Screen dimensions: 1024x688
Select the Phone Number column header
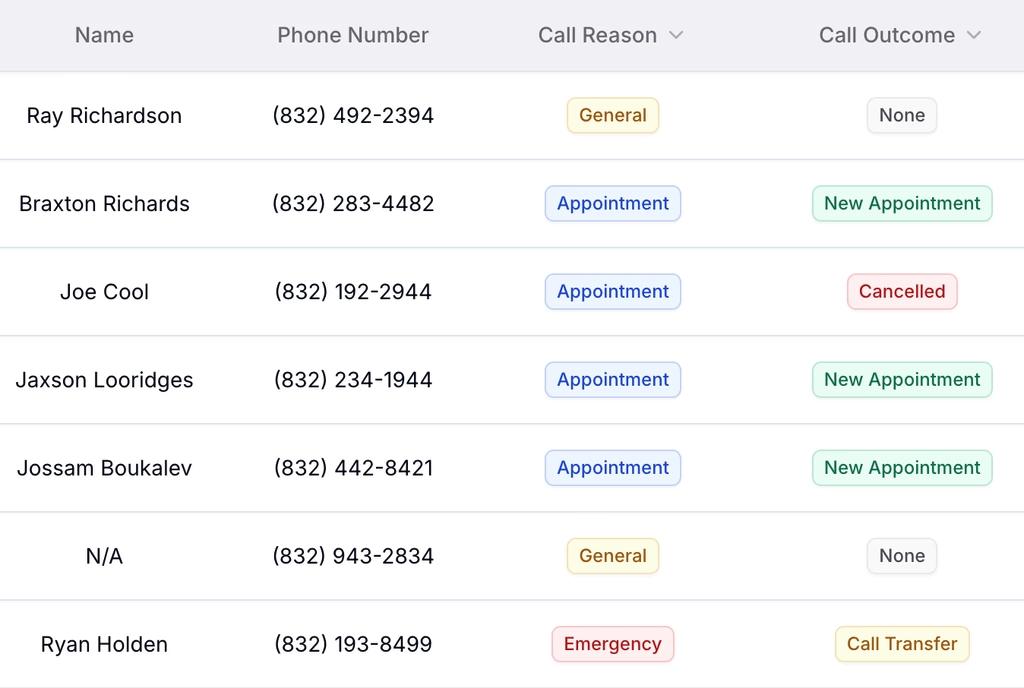(x=353, y=35)
